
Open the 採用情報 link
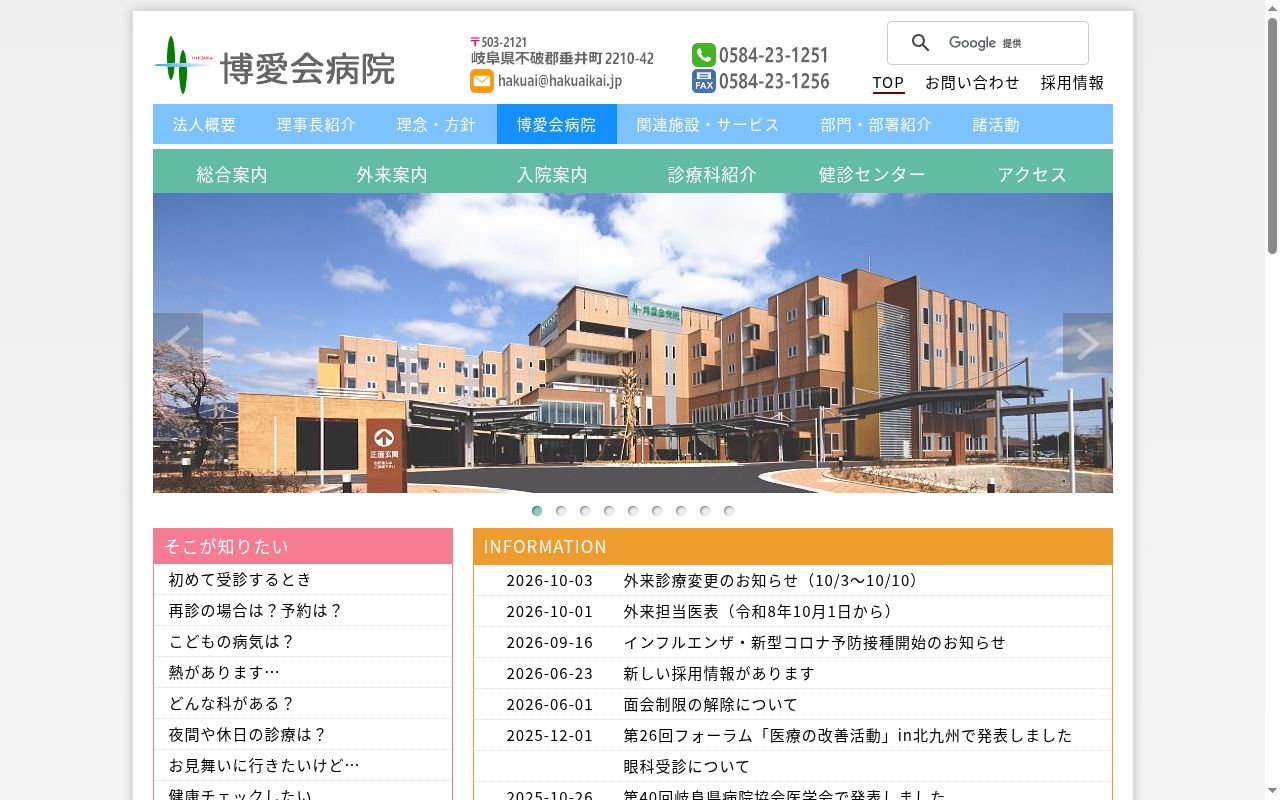point(1072,83)
